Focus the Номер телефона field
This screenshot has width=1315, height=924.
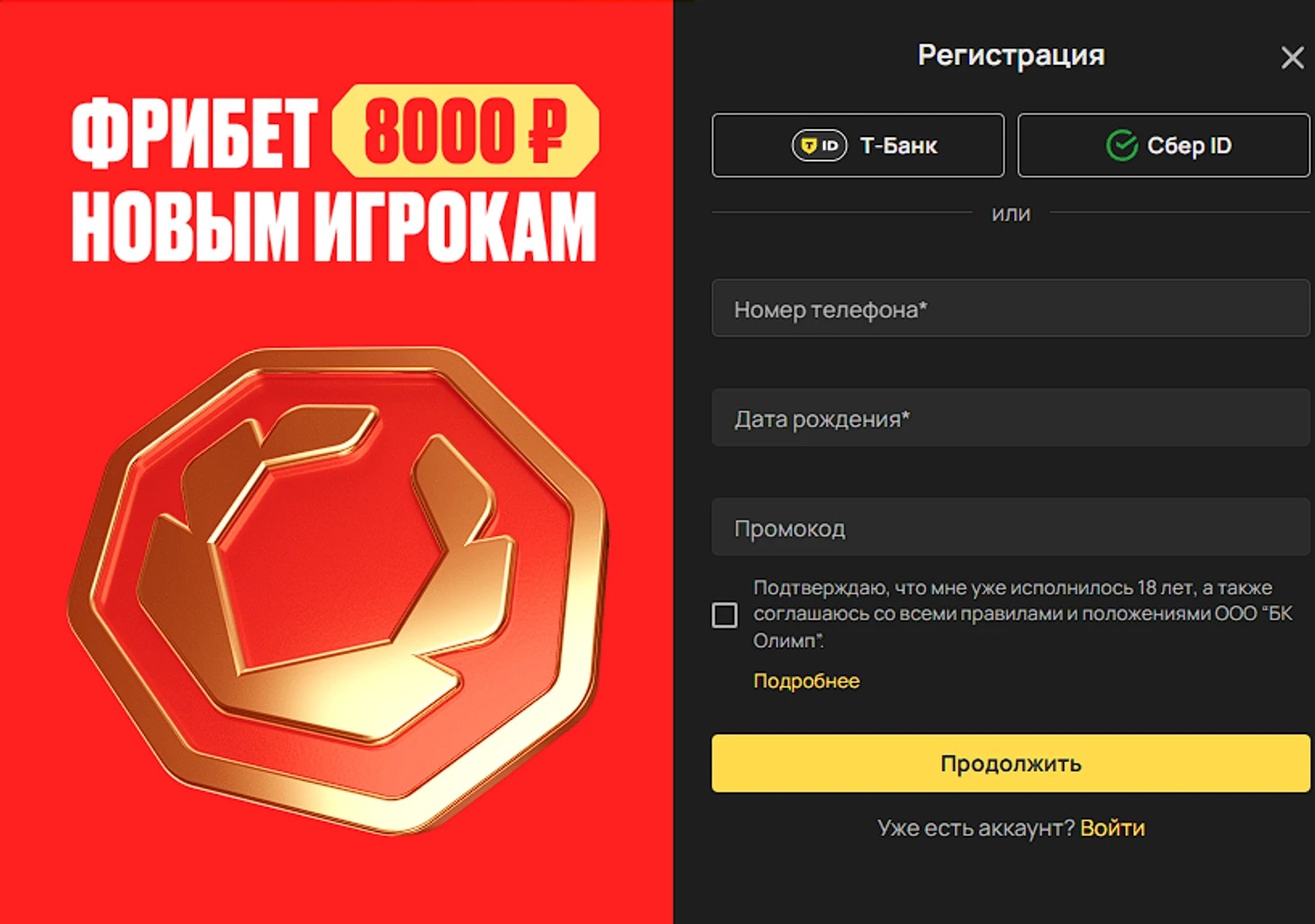[x=1011, y=308]
